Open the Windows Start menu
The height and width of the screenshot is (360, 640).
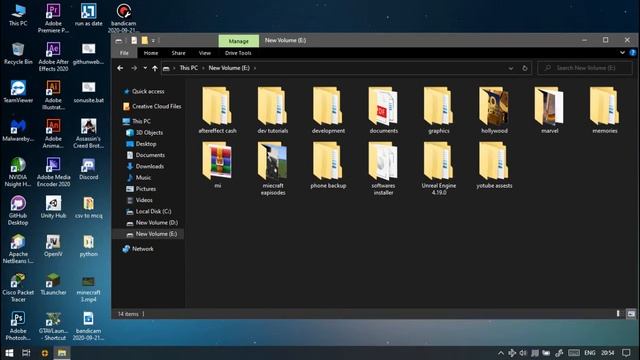[x=9, y=353]
